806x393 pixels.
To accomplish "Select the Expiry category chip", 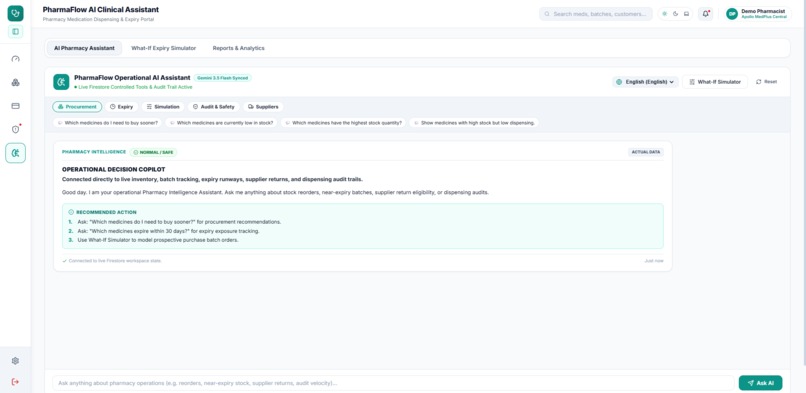I will [x=121, y=107].
